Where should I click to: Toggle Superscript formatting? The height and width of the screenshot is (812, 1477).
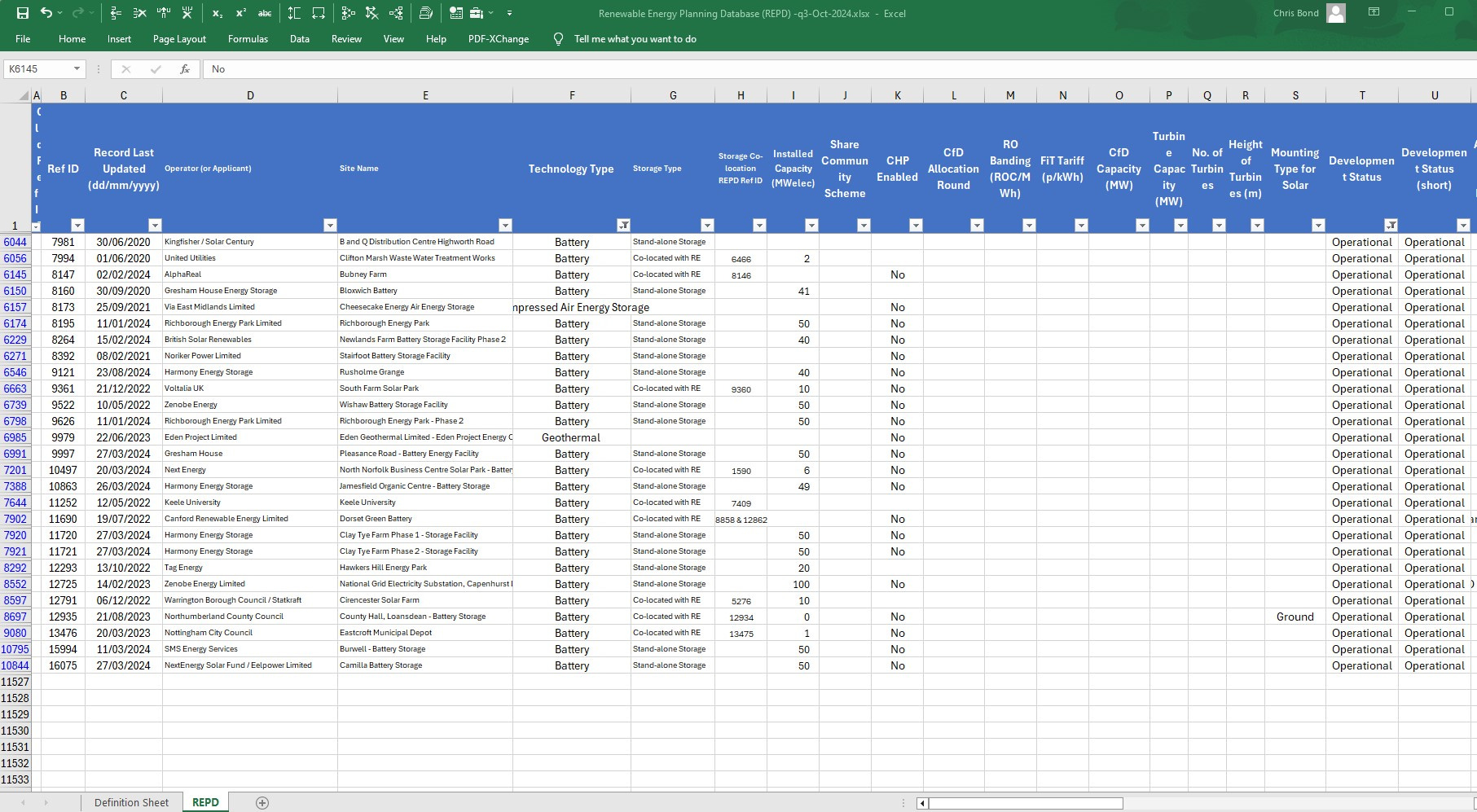click(241, 13)
